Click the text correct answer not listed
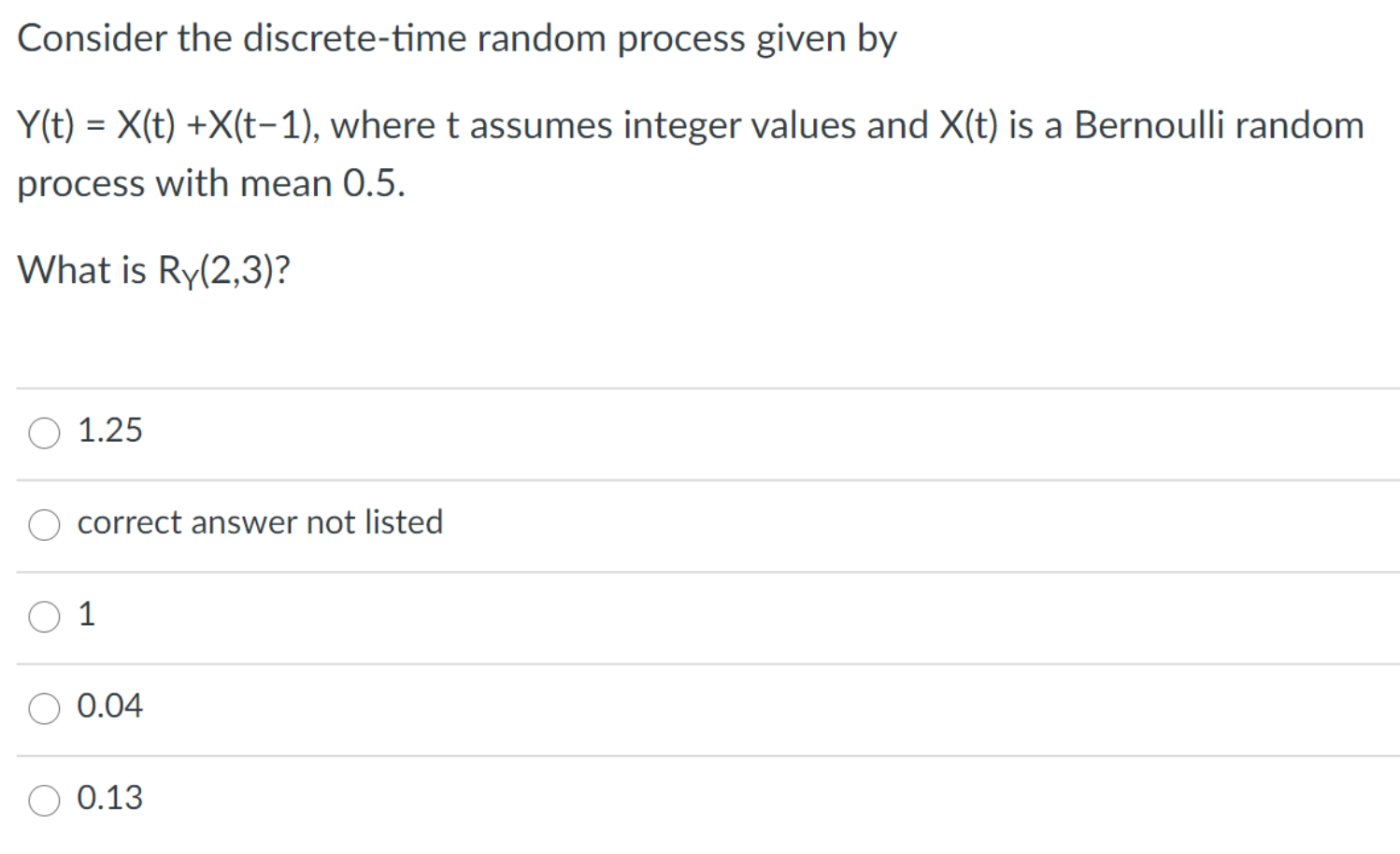 tap(261, 523)
